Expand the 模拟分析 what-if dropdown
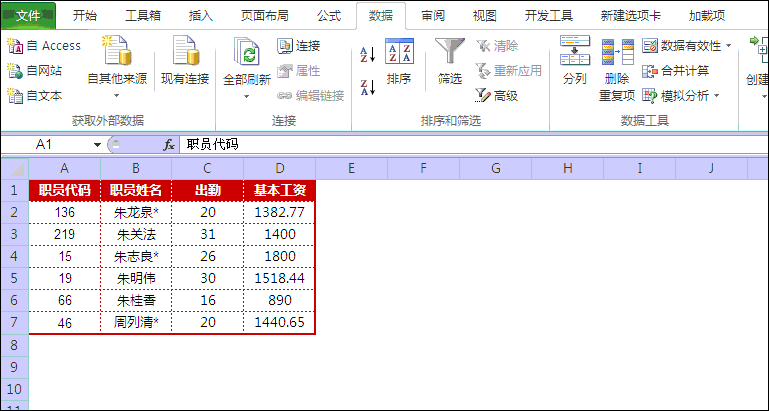The image size is (769, 411). 717,96
